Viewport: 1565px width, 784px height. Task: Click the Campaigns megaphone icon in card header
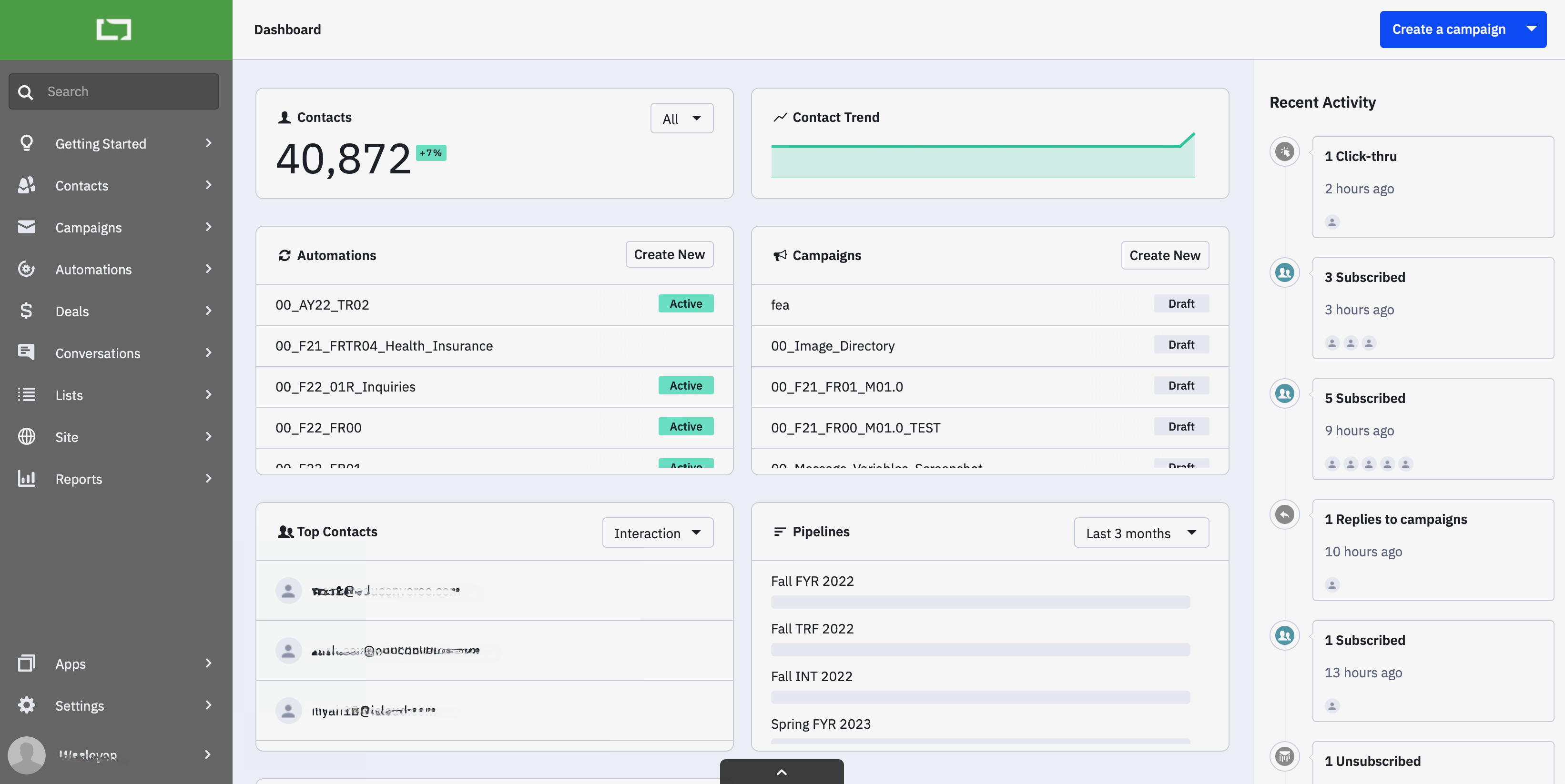tap(780, 256)
